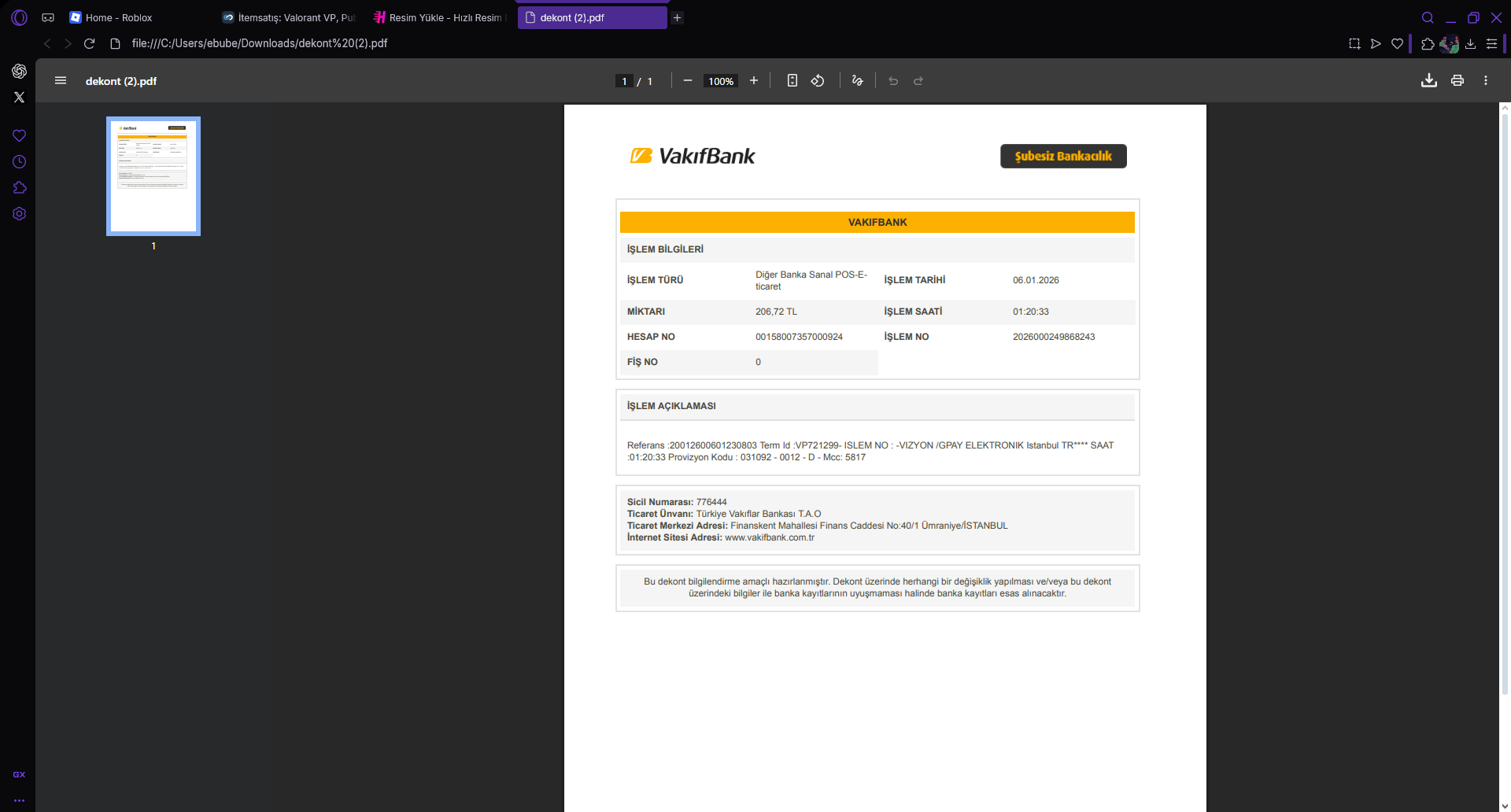Click the fit to page icon

click(792, 80)
